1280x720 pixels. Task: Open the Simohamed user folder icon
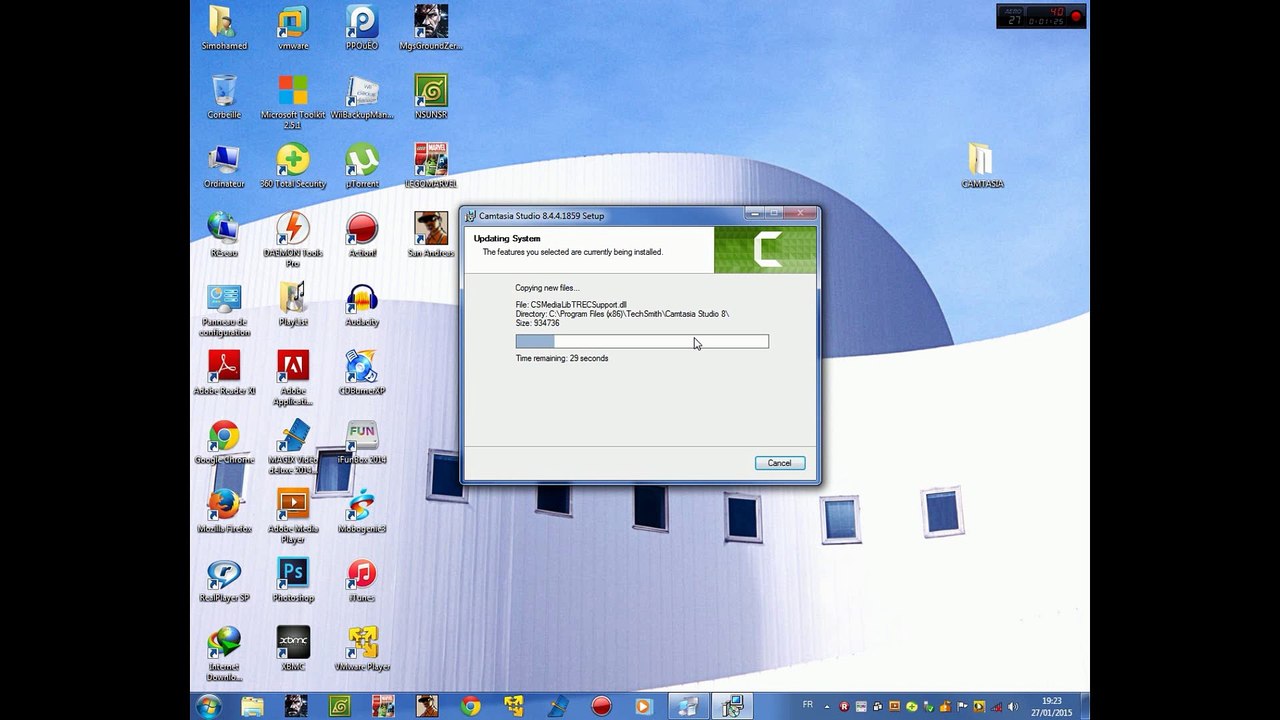tap(224, 27)
